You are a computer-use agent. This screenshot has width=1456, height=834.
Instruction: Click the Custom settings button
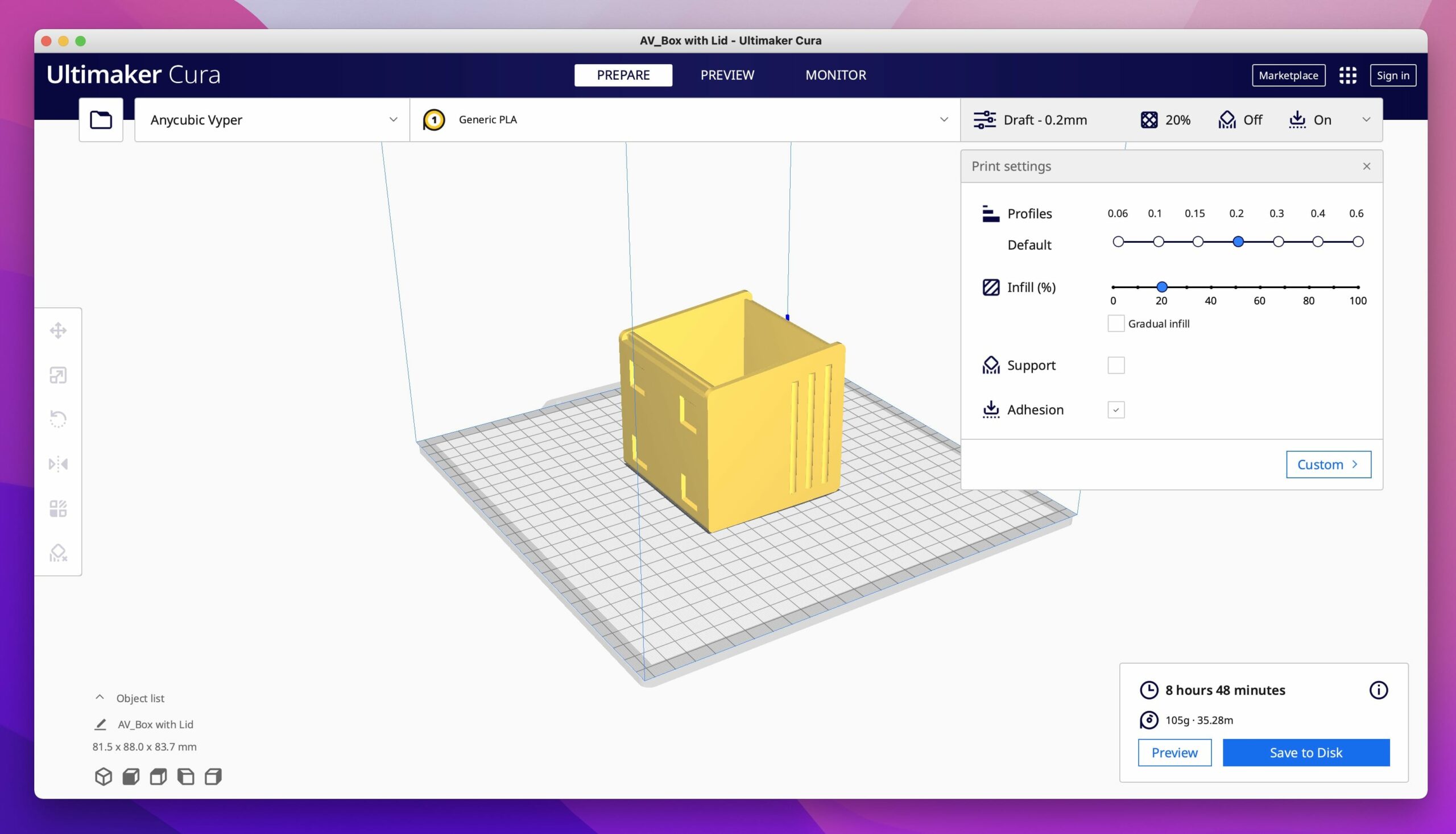point(1327,464)
